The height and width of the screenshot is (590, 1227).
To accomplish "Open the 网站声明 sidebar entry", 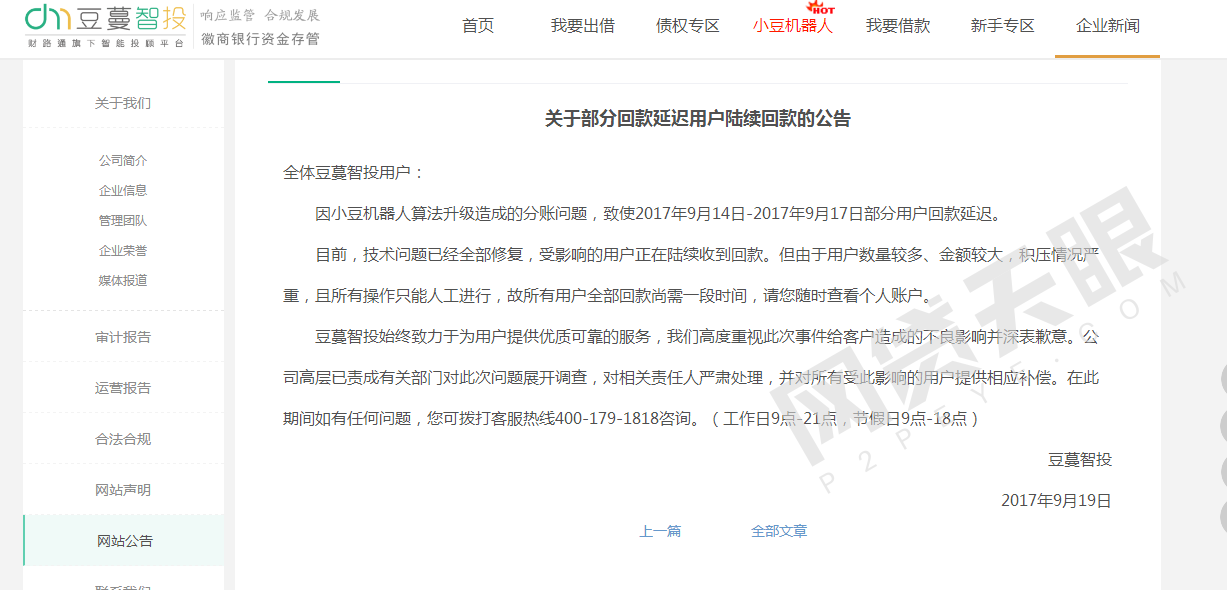I will coord(123,490).
